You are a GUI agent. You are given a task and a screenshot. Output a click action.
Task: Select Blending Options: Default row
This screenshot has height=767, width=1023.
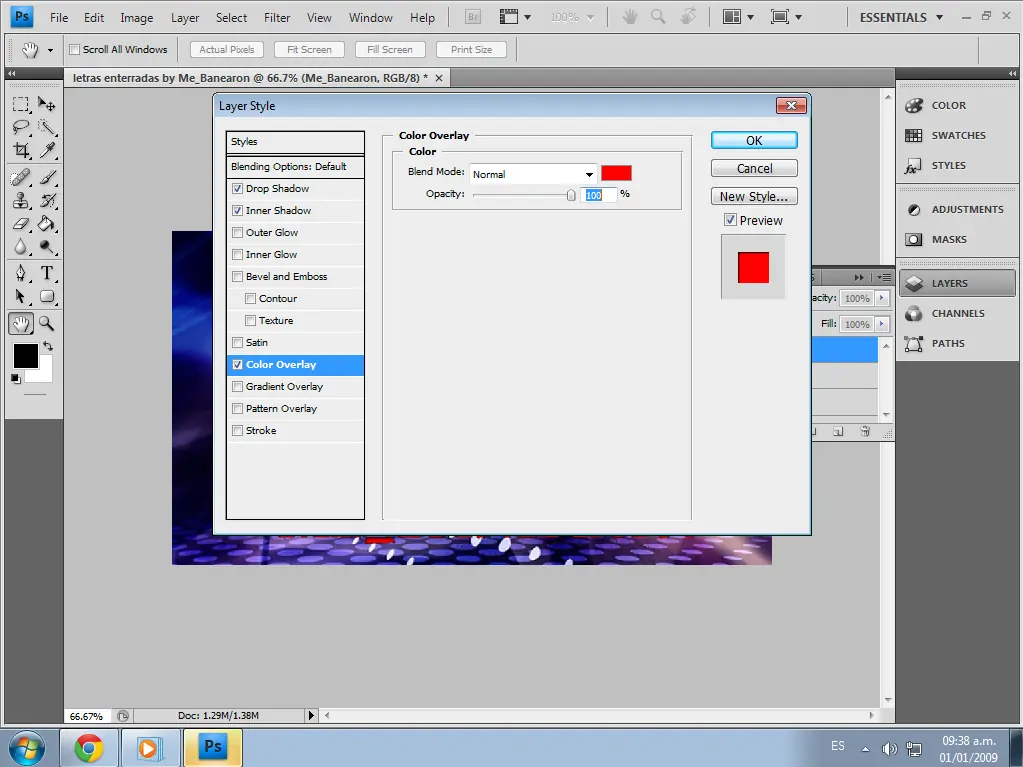pos(295,166)
